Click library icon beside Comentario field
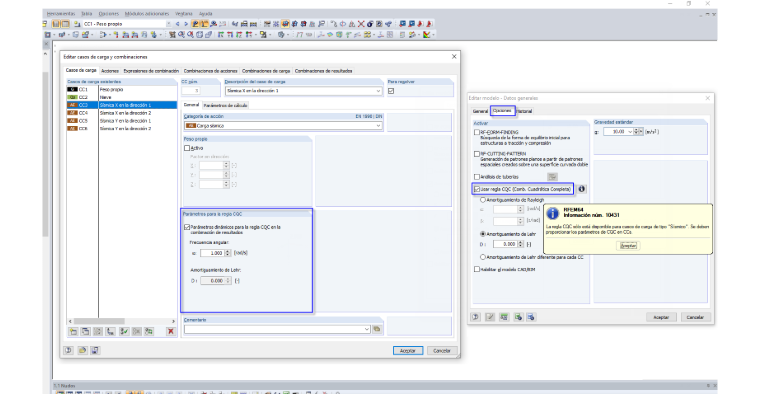The width and height of the screenshot is (760, 394). click(x=377, y=329)
